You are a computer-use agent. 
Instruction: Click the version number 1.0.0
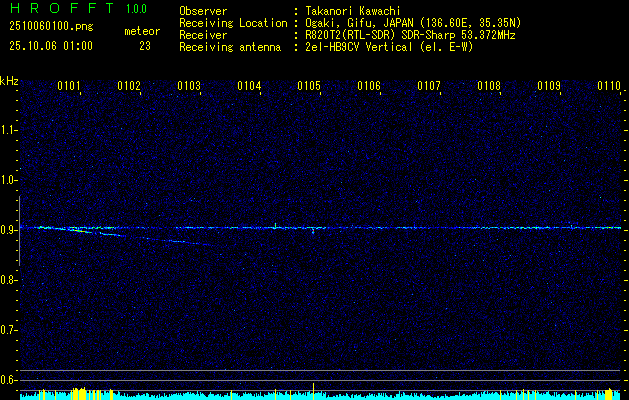point(136,10)
